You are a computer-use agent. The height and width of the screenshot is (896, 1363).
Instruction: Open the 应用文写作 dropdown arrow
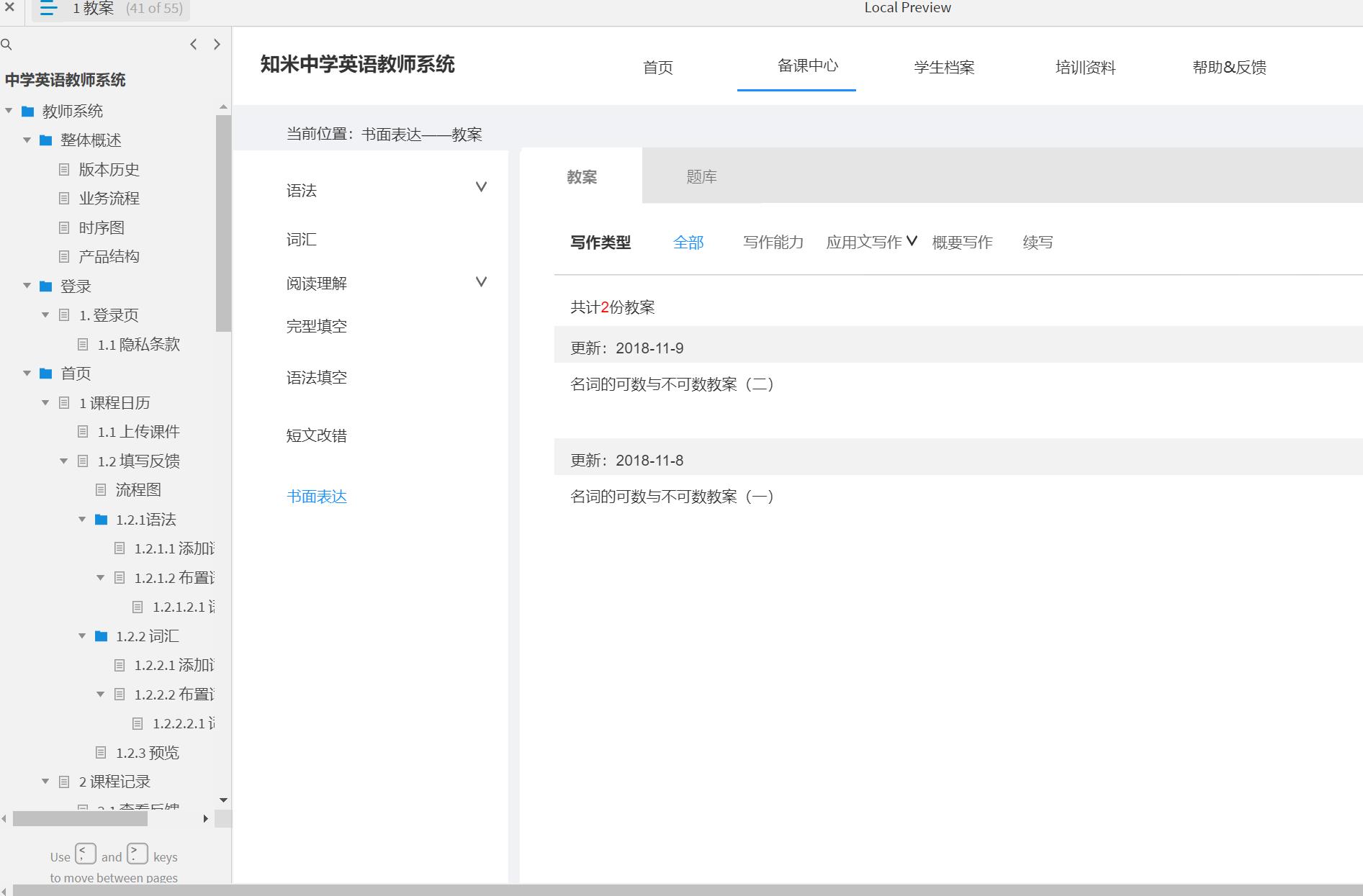(x=912, y=241)
